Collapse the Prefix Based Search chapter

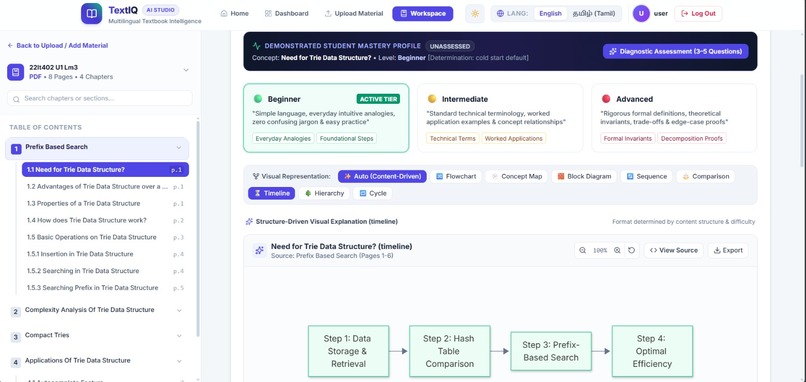[x=178, y=148]
